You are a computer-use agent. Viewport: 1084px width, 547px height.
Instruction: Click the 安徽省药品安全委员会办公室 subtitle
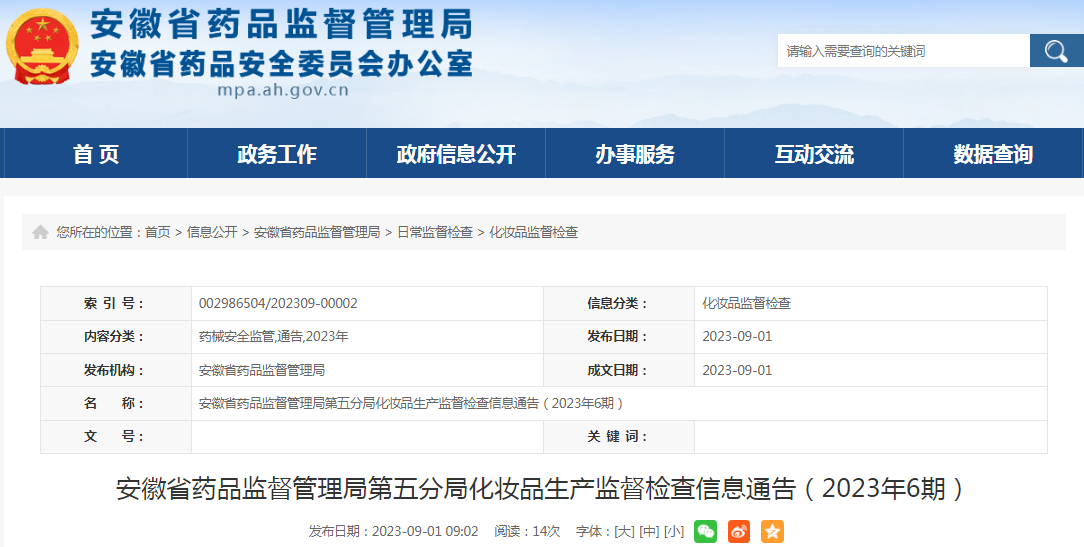[x=281, y=64]
